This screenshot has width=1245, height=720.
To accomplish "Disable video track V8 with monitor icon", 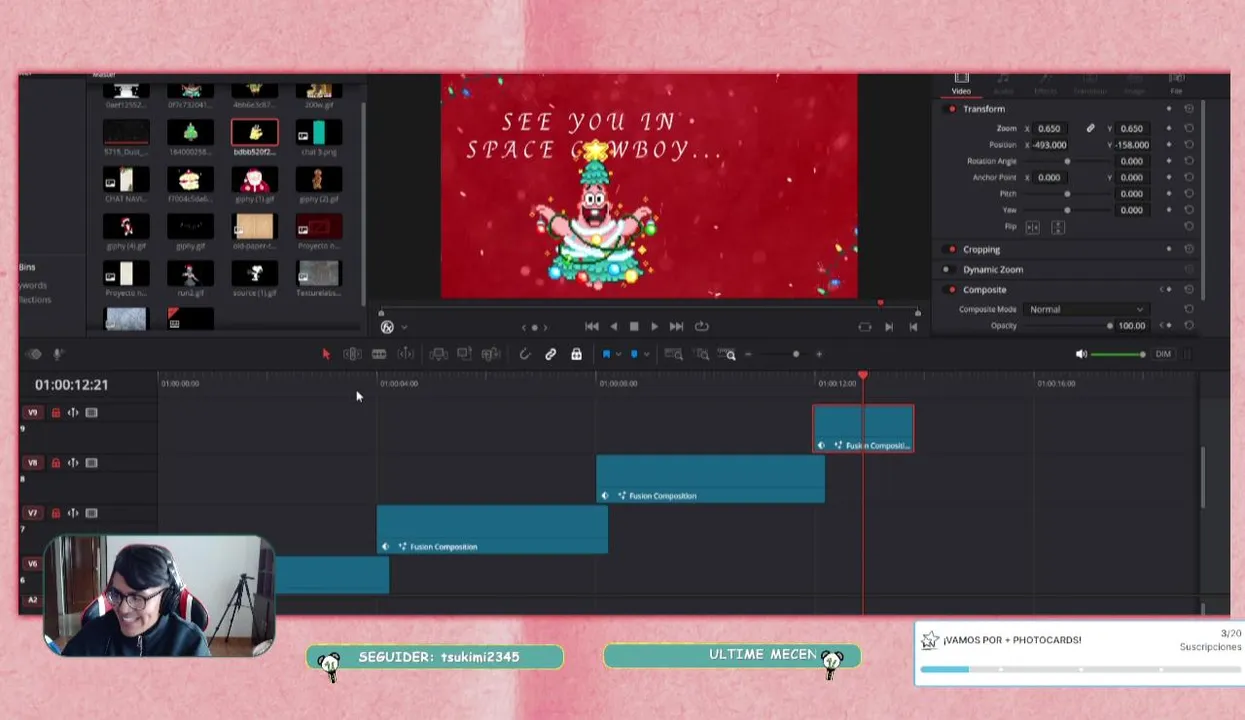I will tap(91, 463).
